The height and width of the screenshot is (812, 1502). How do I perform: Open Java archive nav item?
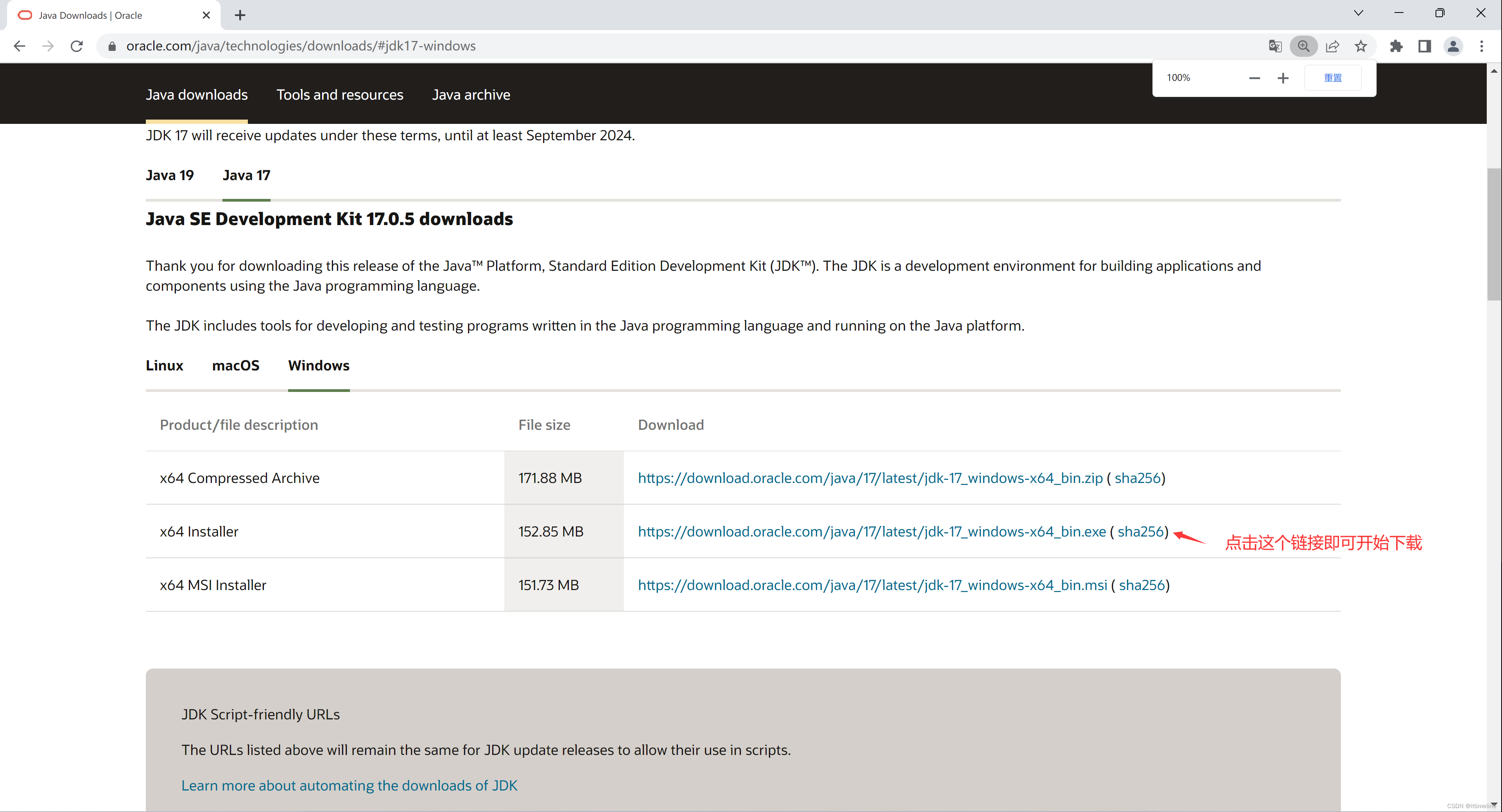pos(471,95)
